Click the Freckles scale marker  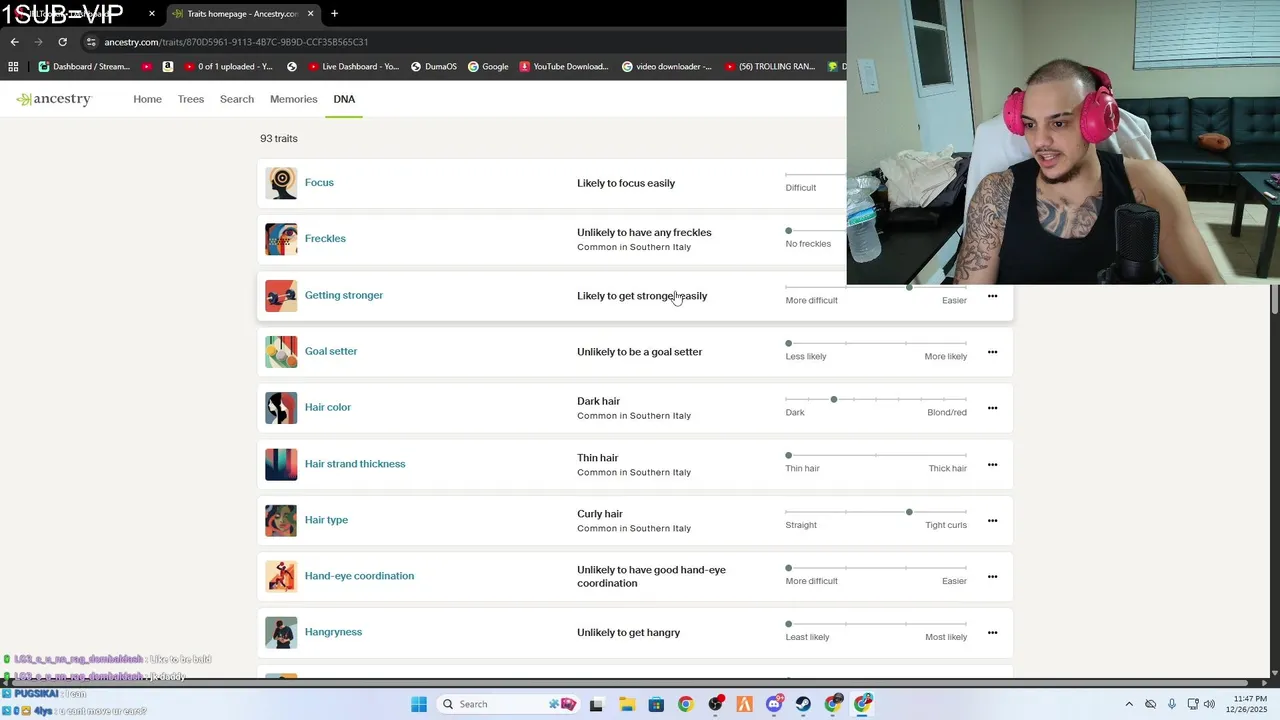click(x=788, y=231)
